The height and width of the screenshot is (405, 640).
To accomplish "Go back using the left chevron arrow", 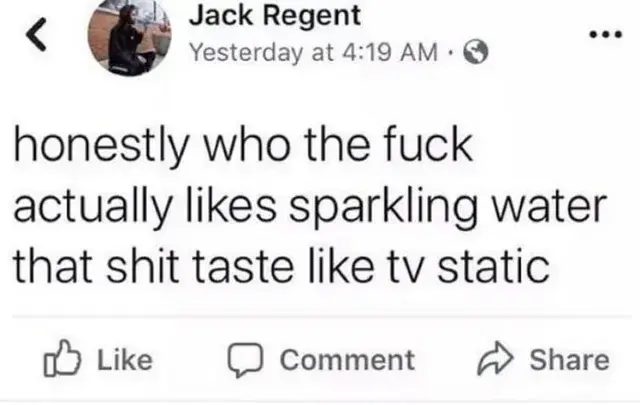I will (36, 34).
